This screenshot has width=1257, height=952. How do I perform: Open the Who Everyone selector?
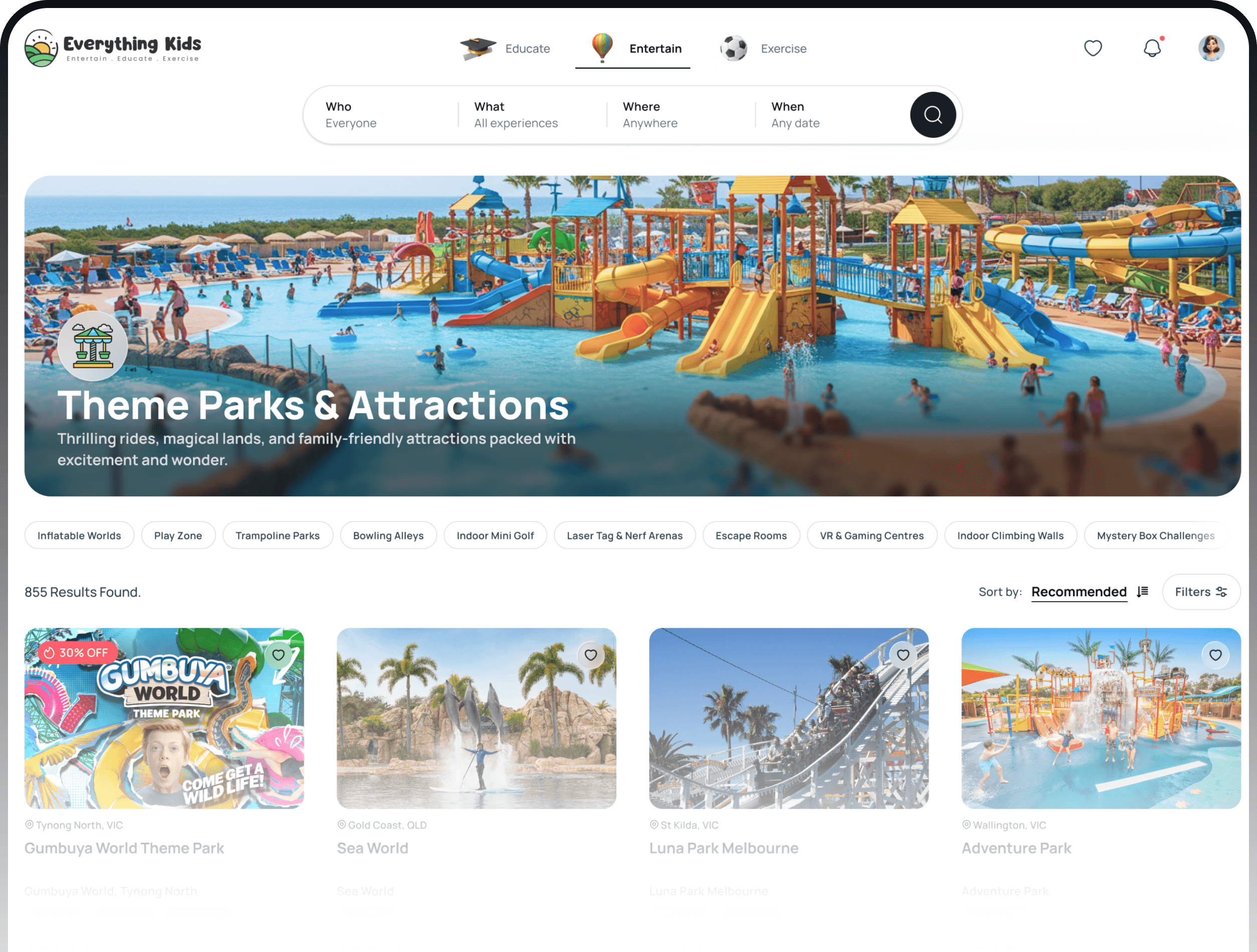click(382, 115)
